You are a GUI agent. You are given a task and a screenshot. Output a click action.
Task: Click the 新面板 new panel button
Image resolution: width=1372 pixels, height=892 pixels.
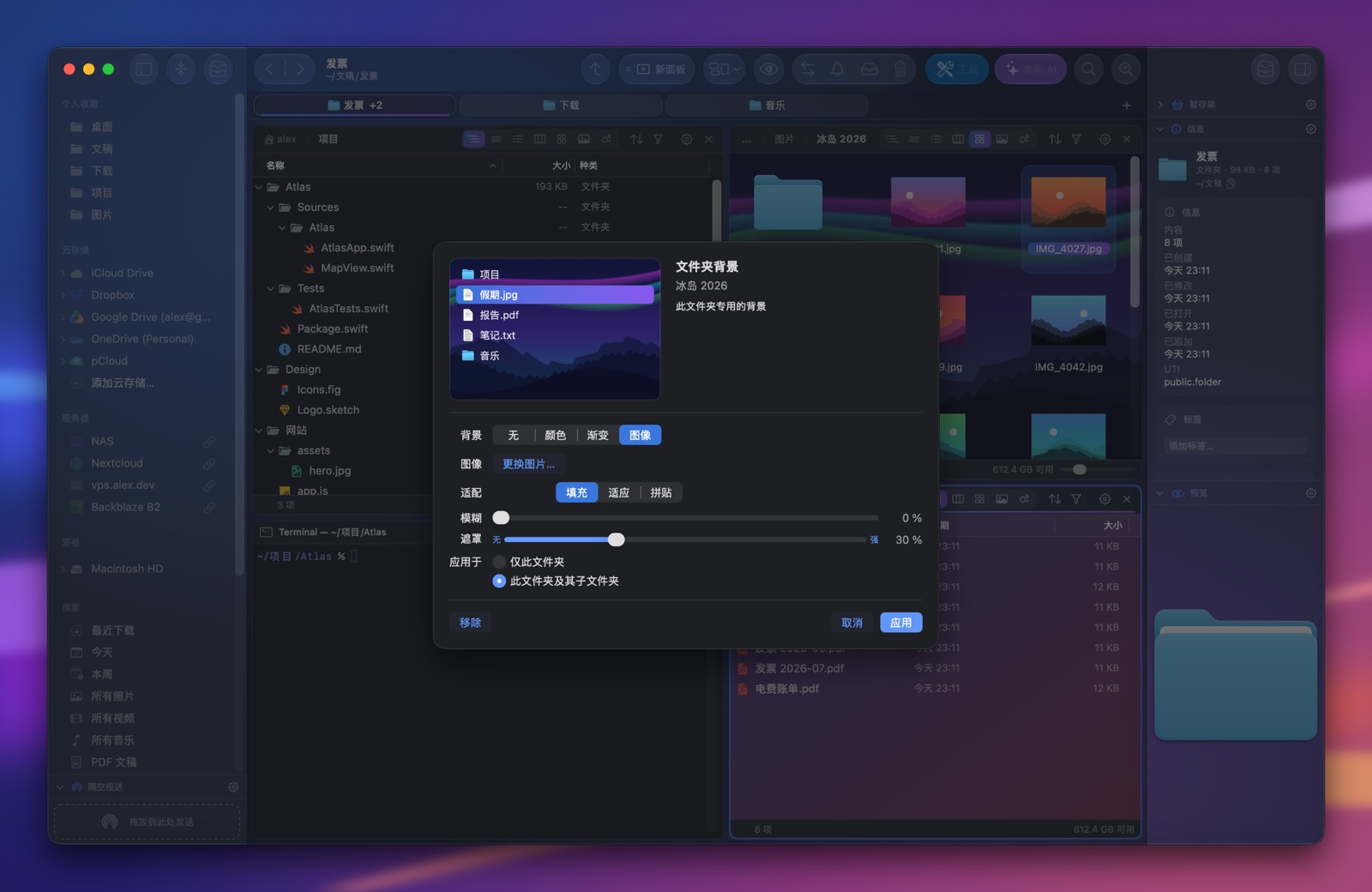point(658,69)
